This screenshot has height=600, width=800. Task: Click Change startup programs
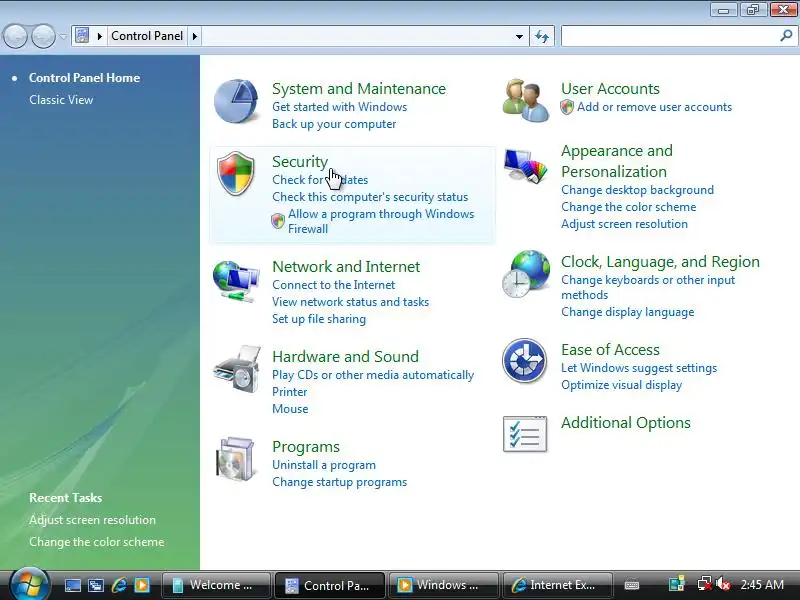click(x=339, y=482)
